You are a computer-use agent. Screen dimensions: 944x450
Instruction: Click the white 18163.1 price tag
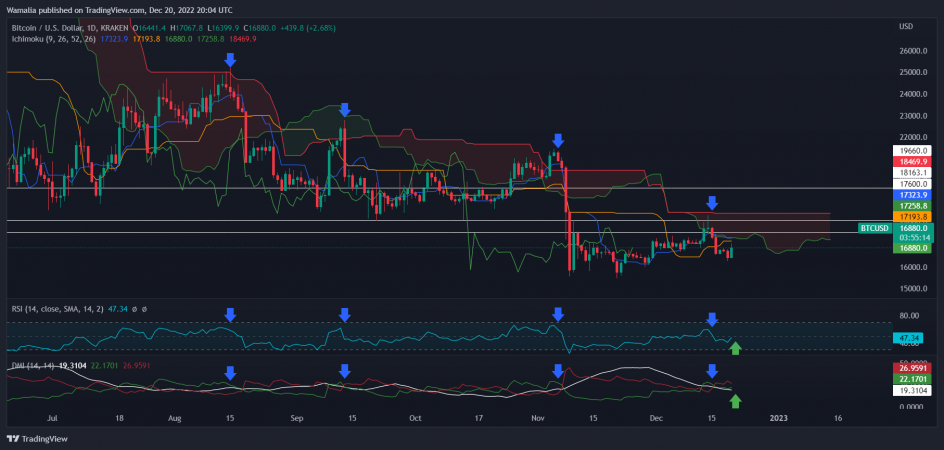[911, 173]
